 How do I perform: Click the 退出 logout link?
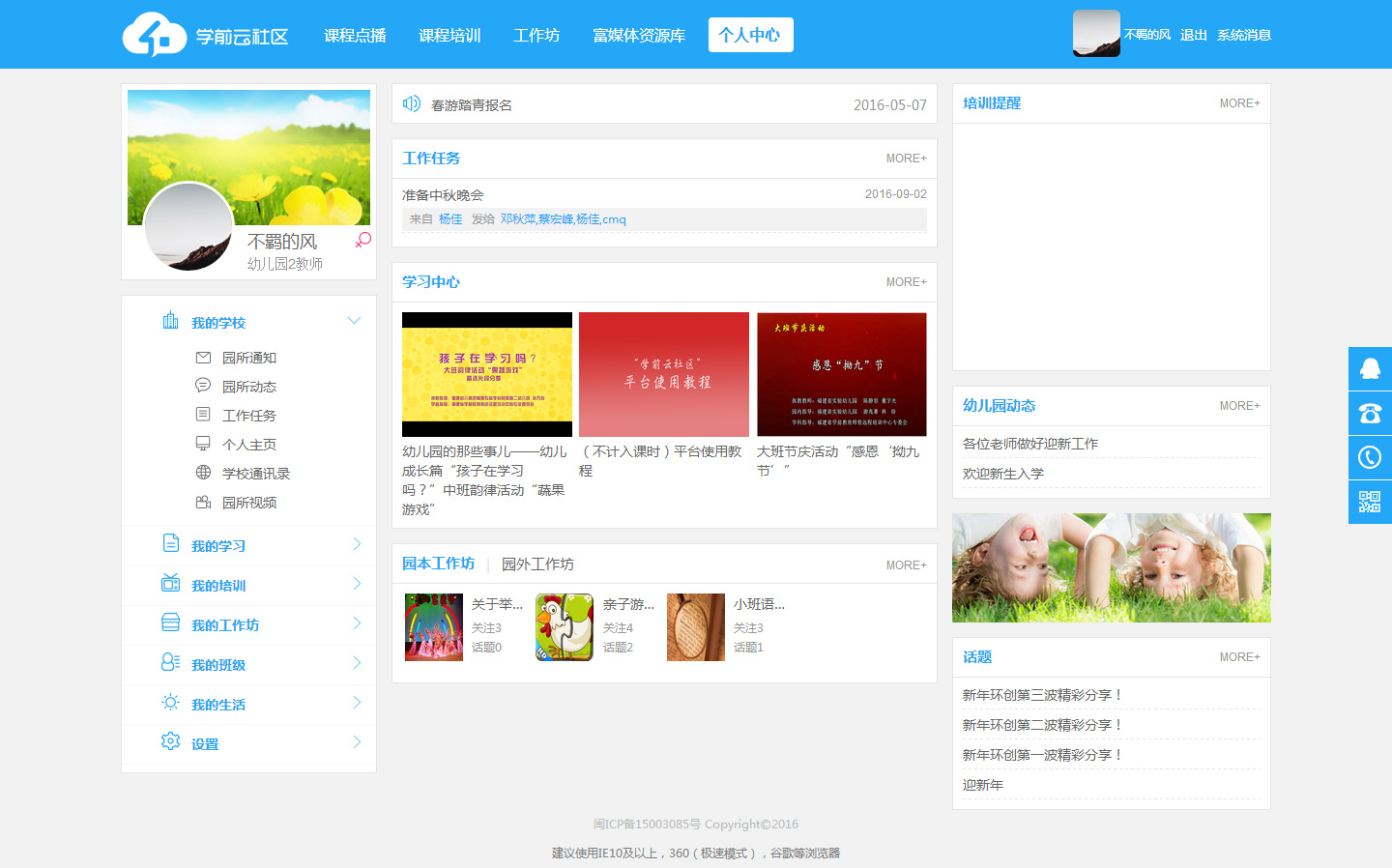[1193, 35]
